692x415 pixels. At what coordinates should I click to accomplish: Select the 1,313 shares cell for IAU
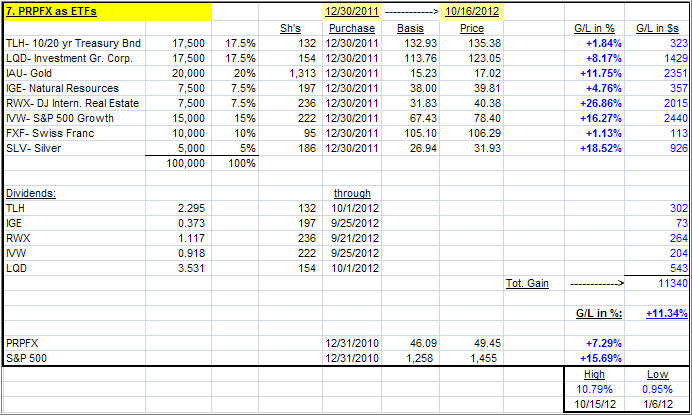click(302, 73)
